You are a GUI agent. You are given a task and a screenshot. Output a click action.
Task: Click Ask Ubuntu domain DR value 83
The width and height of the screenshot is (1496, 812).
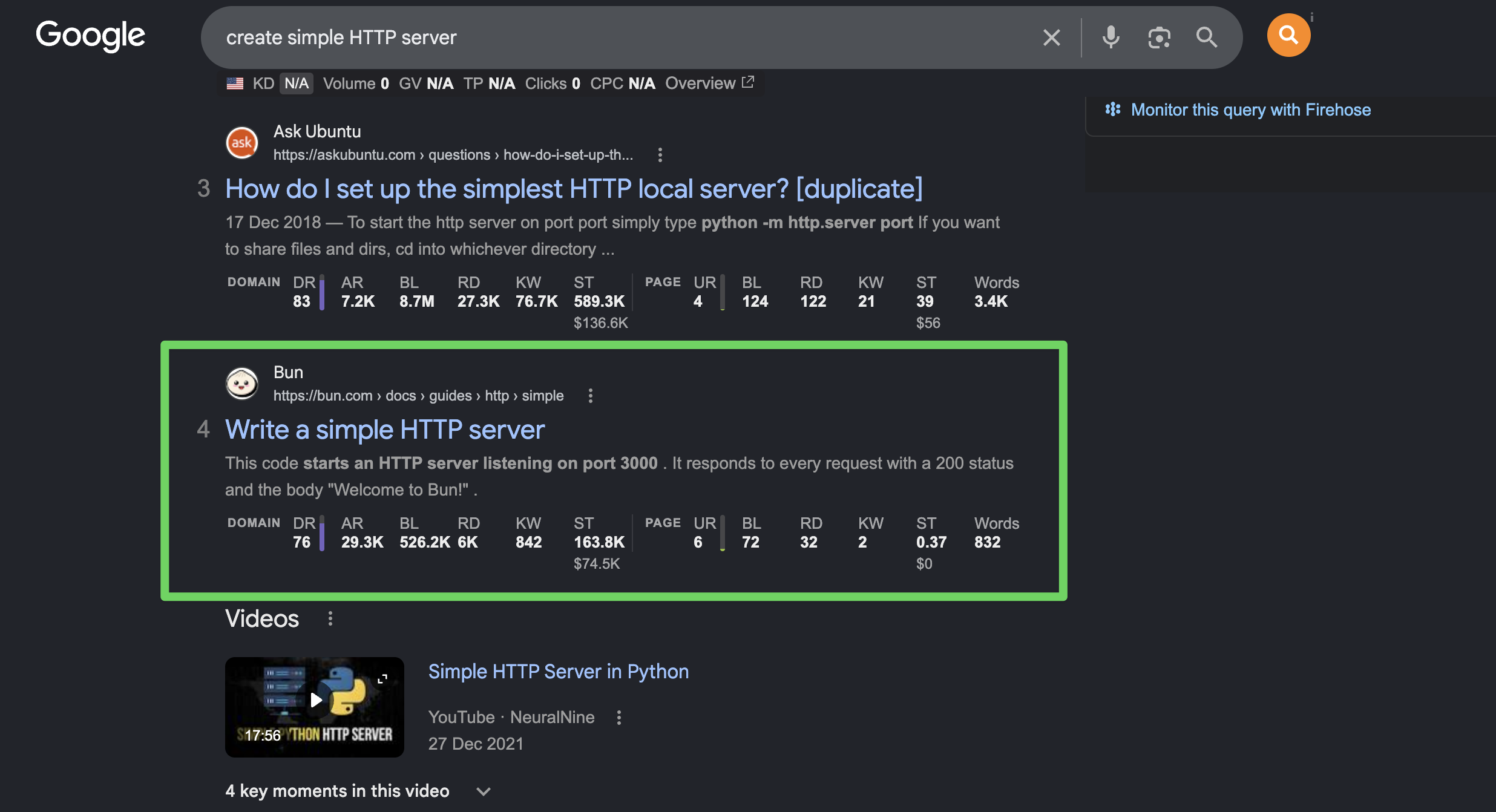301,301
